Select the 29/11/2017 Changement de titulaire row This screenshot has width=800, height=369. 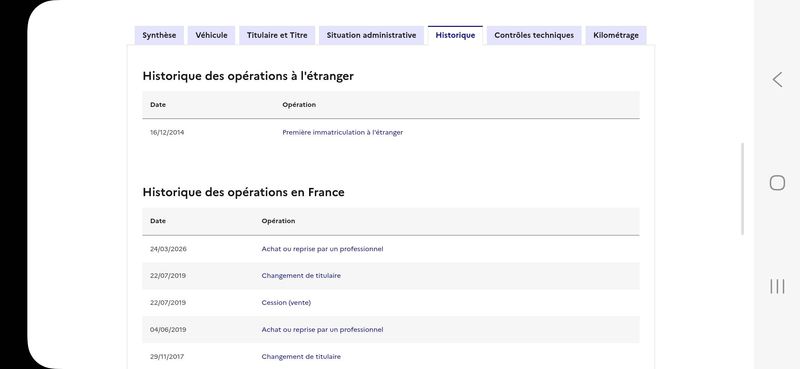coord(391,356)
